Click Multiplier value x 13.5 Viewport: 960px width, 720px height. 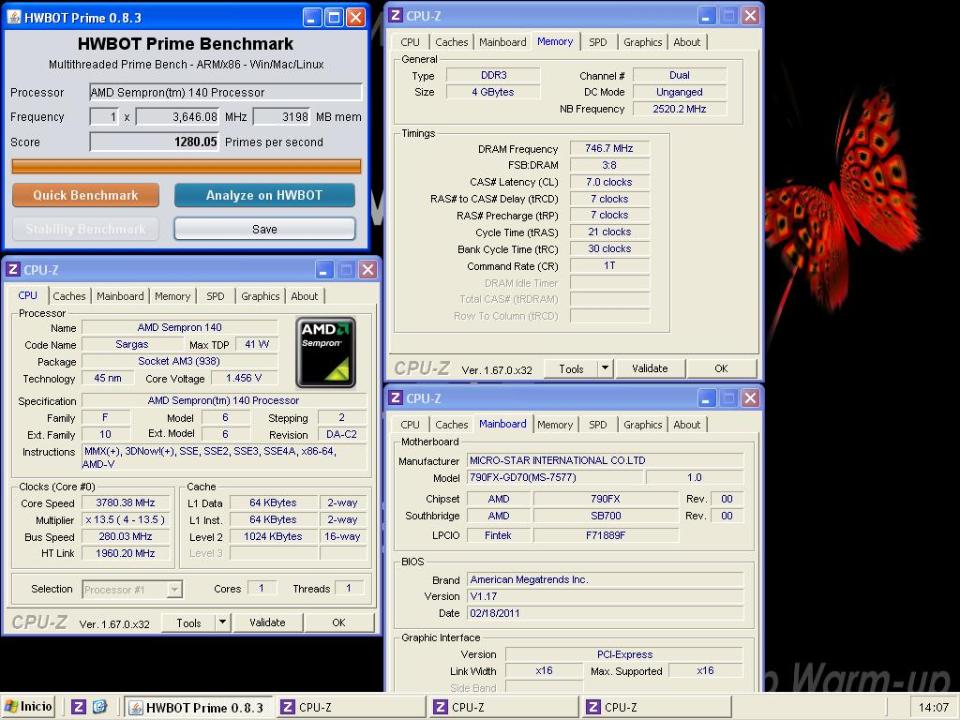click(x=126, y=520)
